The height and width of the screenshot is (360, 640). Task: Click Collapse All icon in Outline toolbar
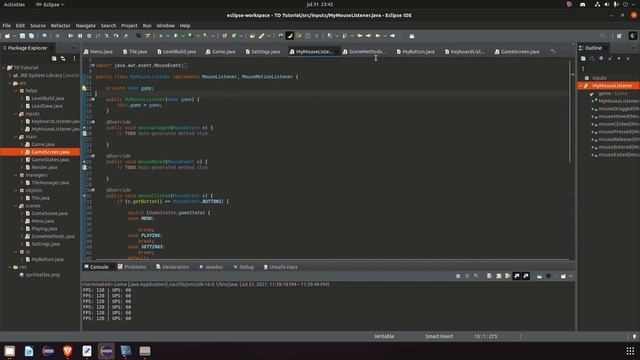click(583, 59)
